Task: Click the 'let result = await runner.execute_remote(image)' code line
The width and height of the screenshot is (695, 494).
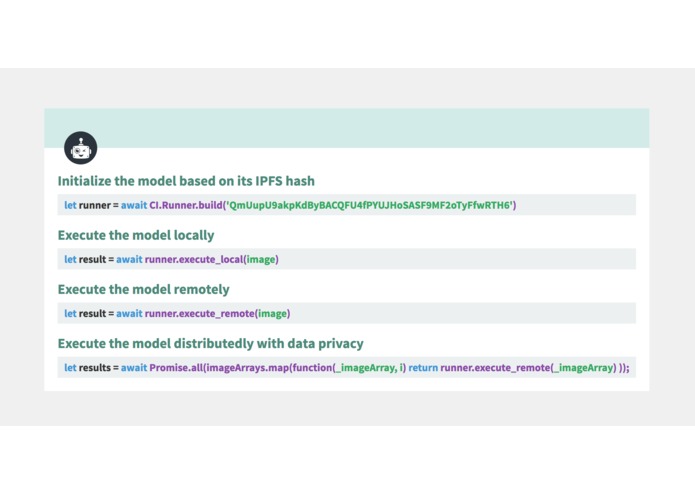Action: click(x=347, y=313)
